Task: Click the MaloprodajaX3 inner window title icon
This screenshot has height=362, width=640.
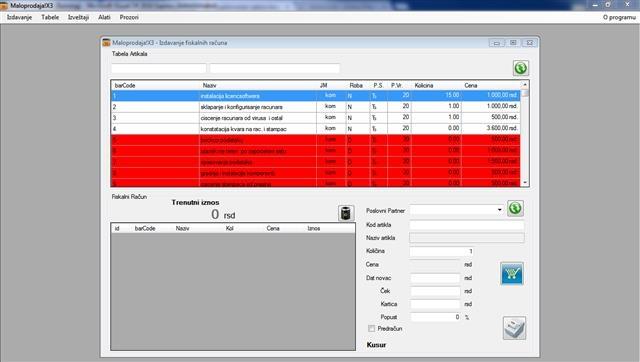Action: (106, 42)
